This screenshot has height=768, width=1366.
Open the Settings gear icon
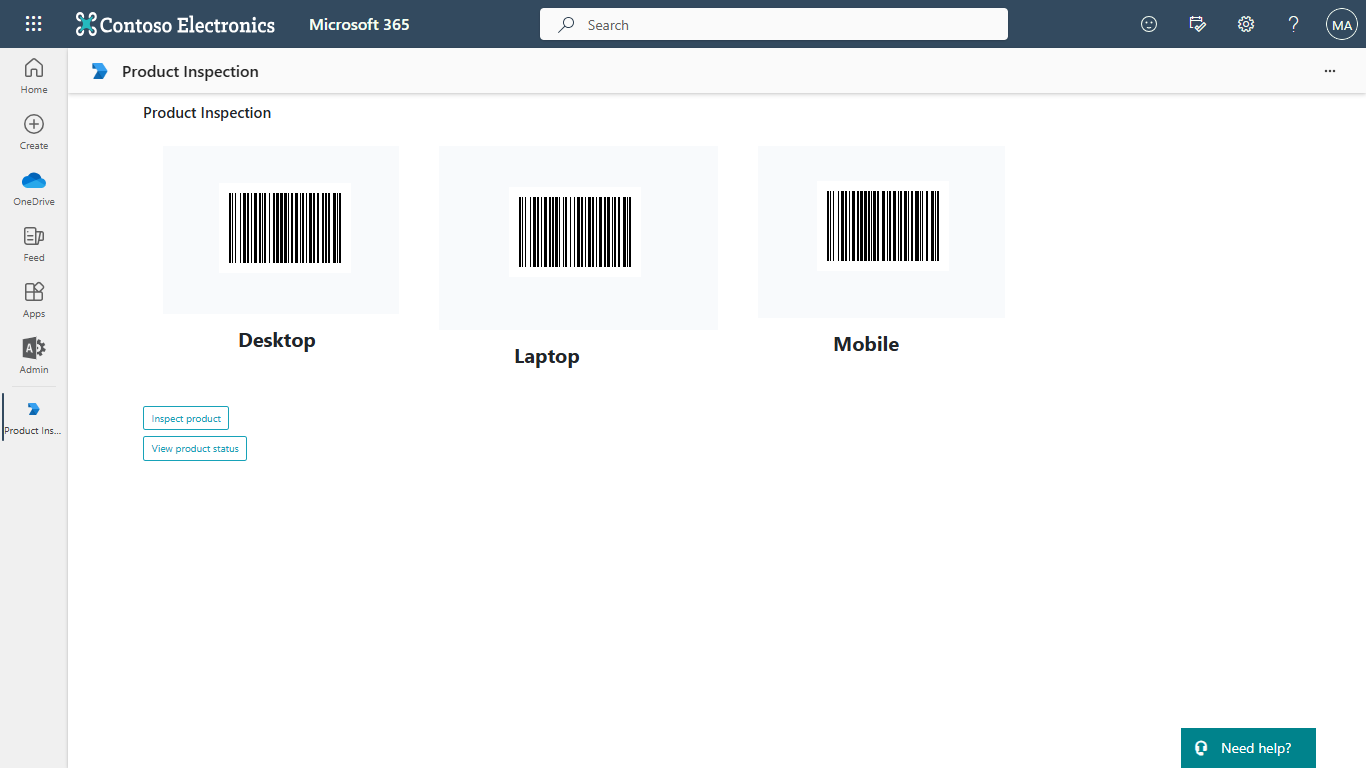(x=1246, y=24)
